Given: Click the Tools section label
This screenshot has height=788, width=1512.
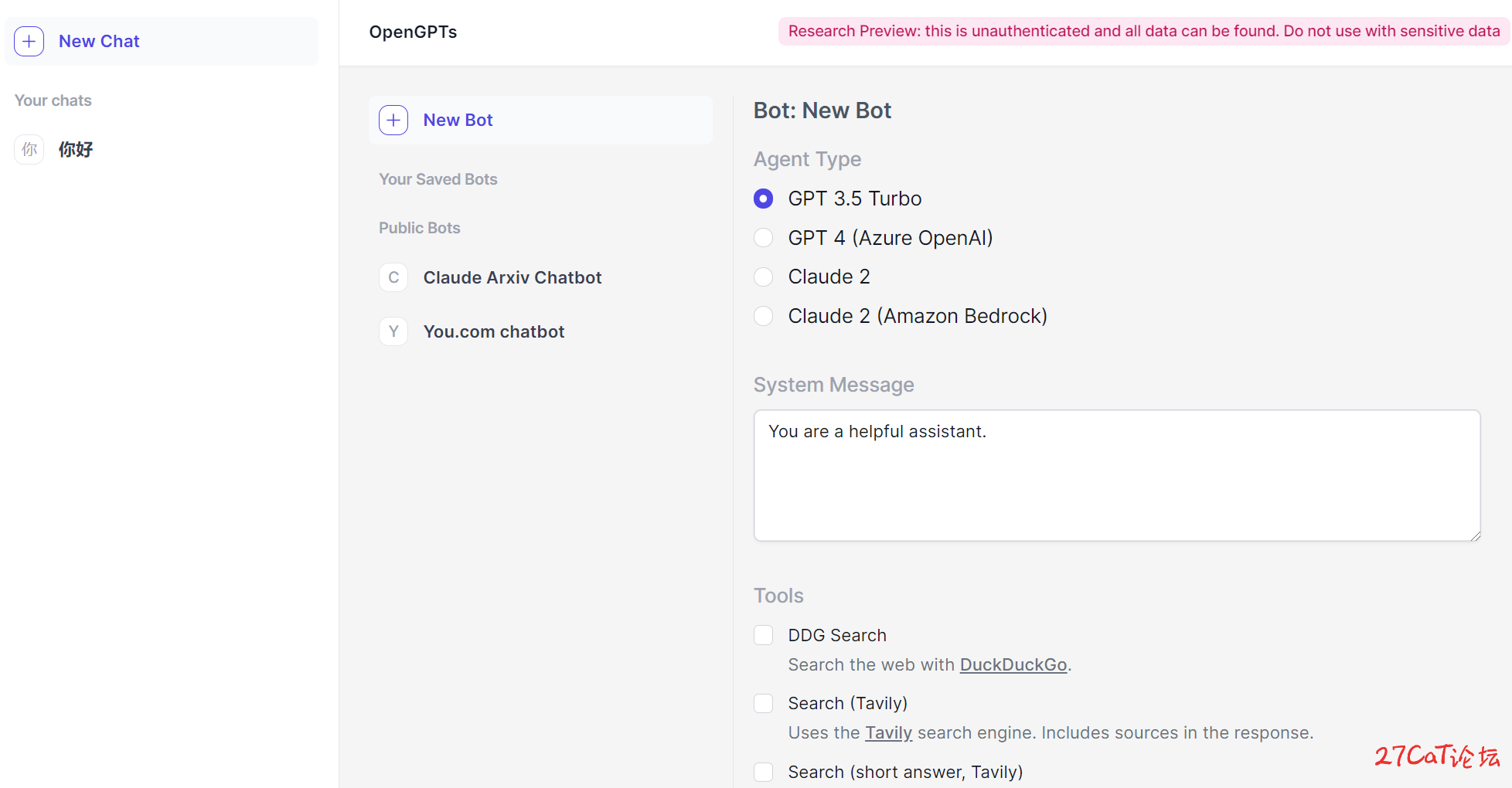Looking at the screenshot, I should [x=778, y=596].
